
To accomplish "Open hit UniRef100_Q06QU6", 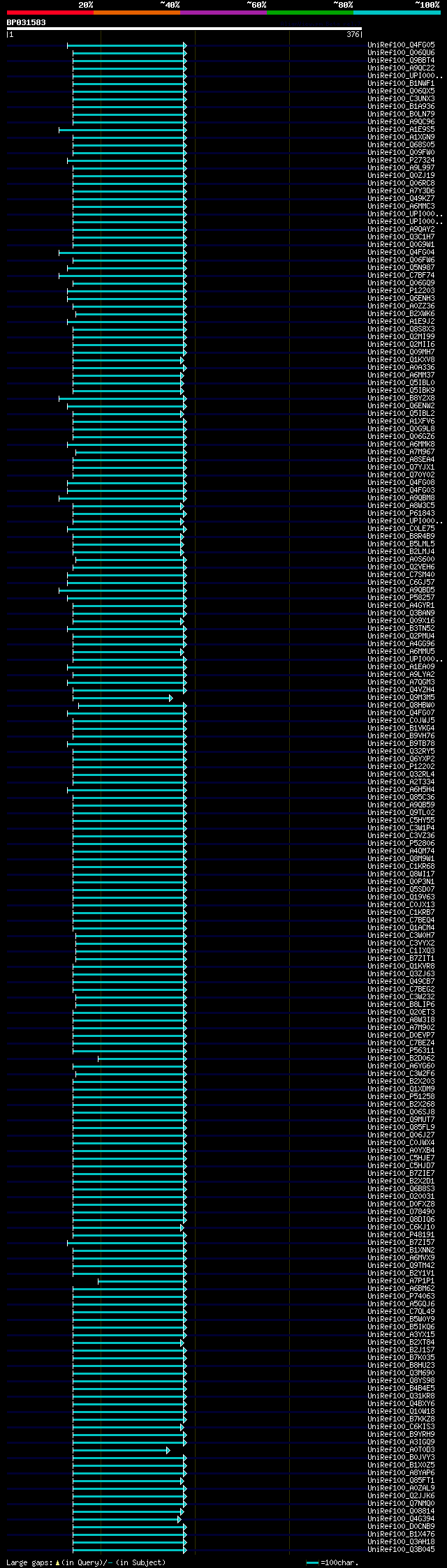I will [401, 52].
